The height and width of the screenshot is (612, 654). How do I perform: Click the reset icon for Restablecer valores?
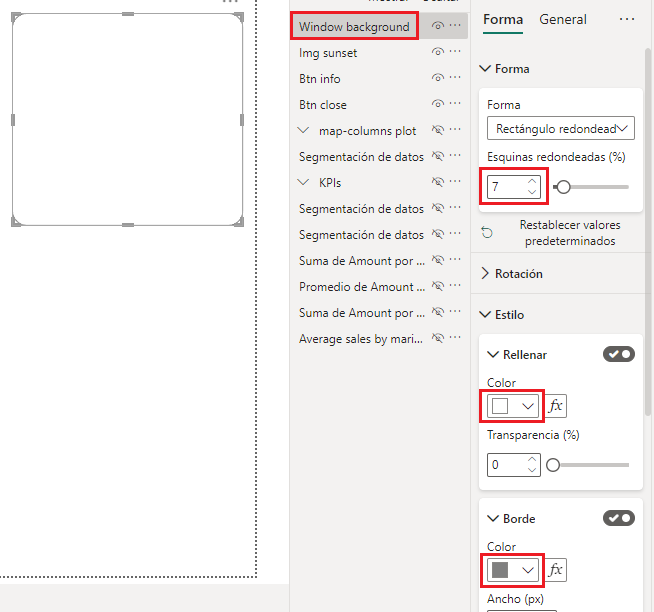click(x=487, y=233)
